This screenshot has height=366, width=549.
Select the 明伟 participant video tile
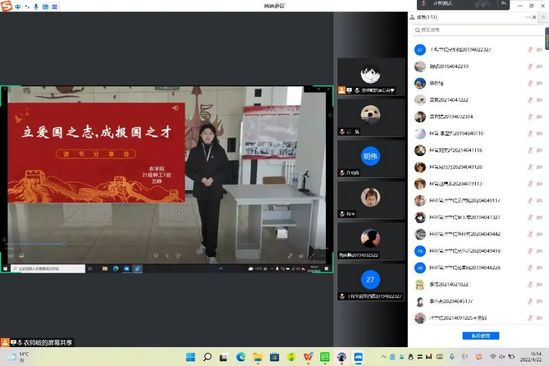(x=371, y=158)
